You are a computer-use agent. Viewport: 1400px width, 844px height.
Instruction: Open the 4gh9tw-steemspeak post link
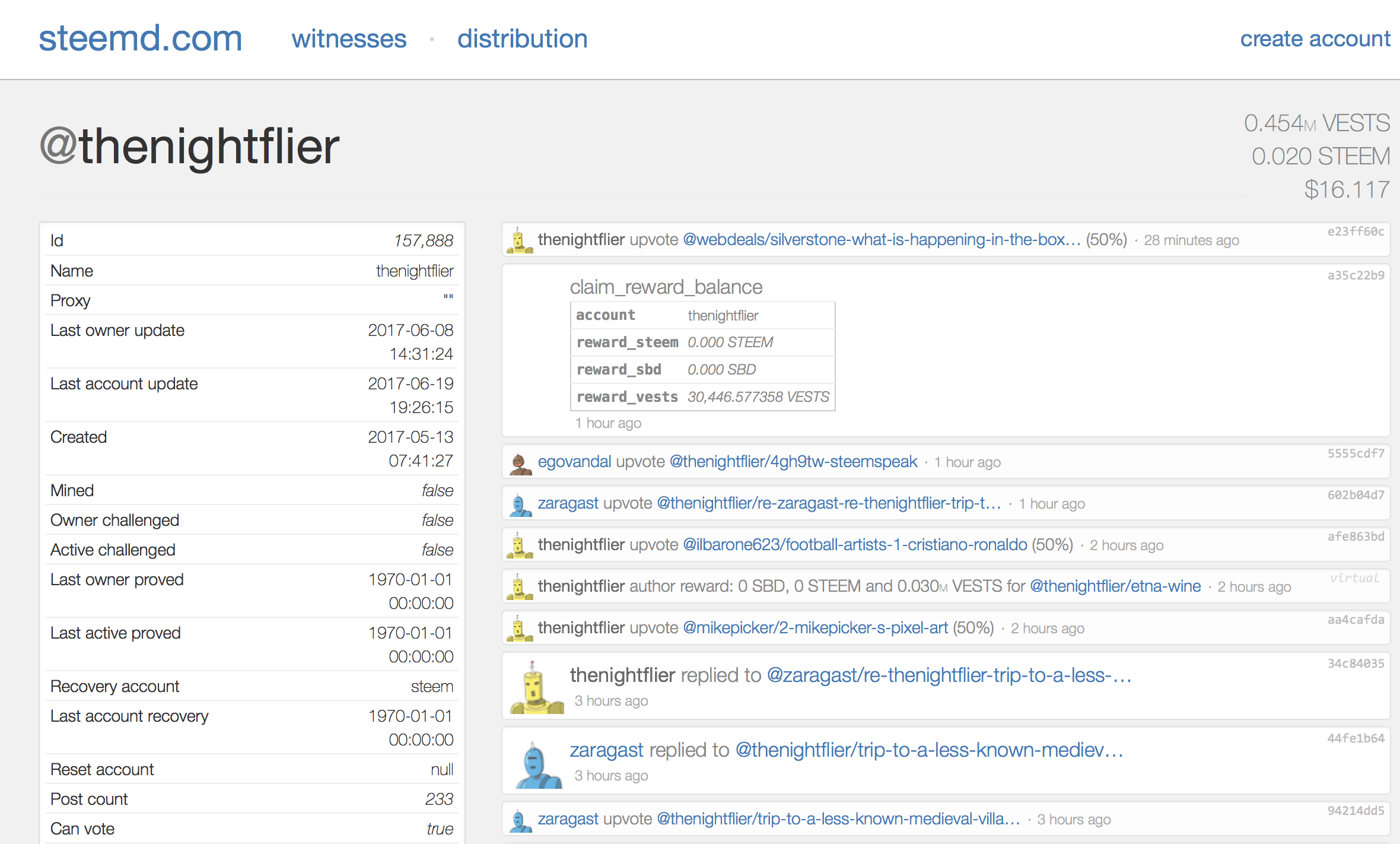tap(793, 462)
